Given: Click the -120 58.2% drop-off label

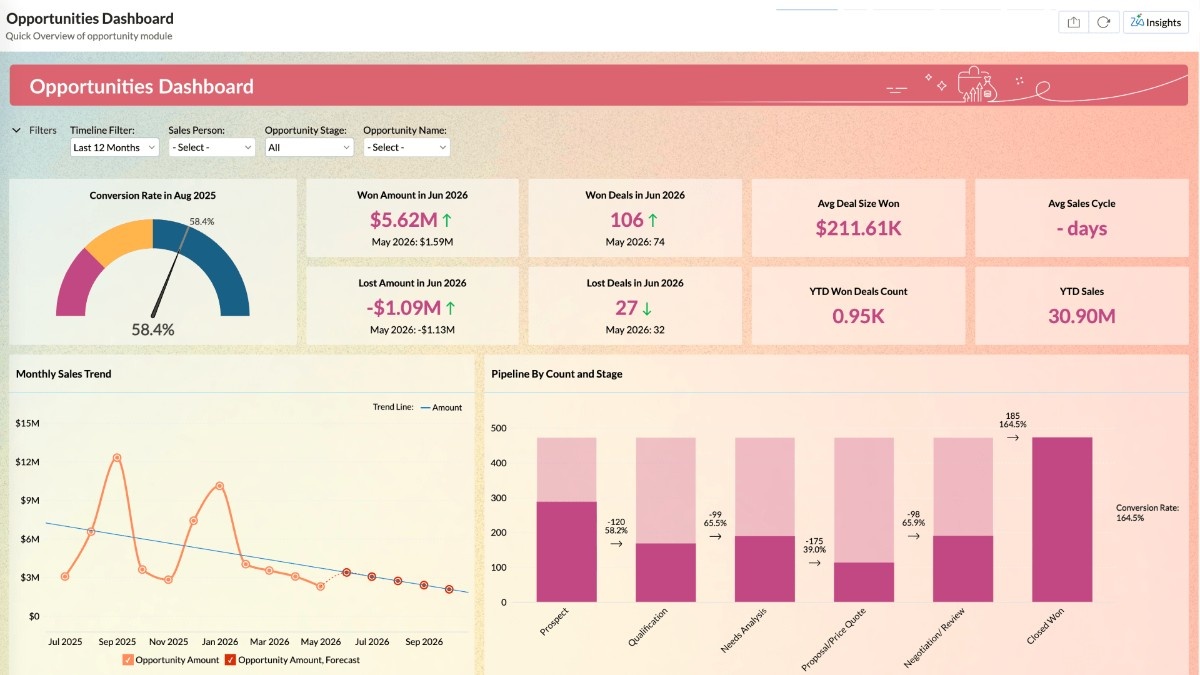Looking at the screenshot, I should click(x=616, y=527).
